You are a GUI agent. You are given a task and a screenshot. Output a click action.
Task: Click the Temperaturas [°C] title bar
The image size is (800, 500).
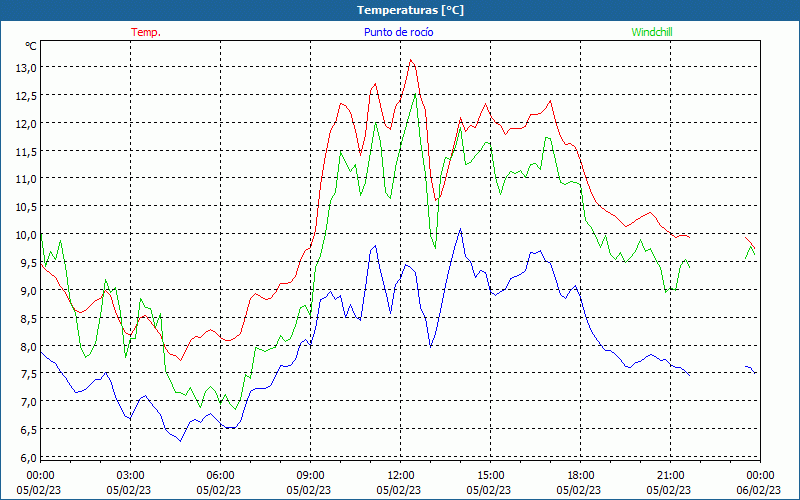pos(400,10)
